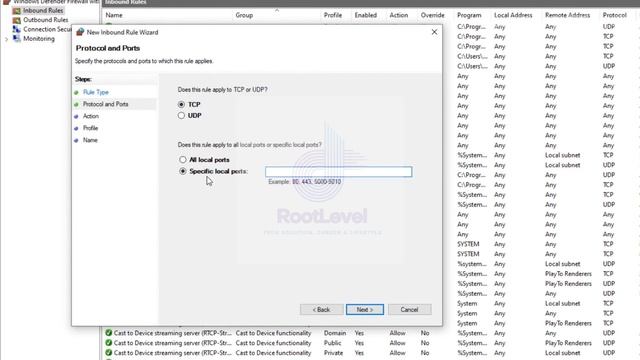Click the Protocol and Ports step bullet icon

tap(76, 104)
